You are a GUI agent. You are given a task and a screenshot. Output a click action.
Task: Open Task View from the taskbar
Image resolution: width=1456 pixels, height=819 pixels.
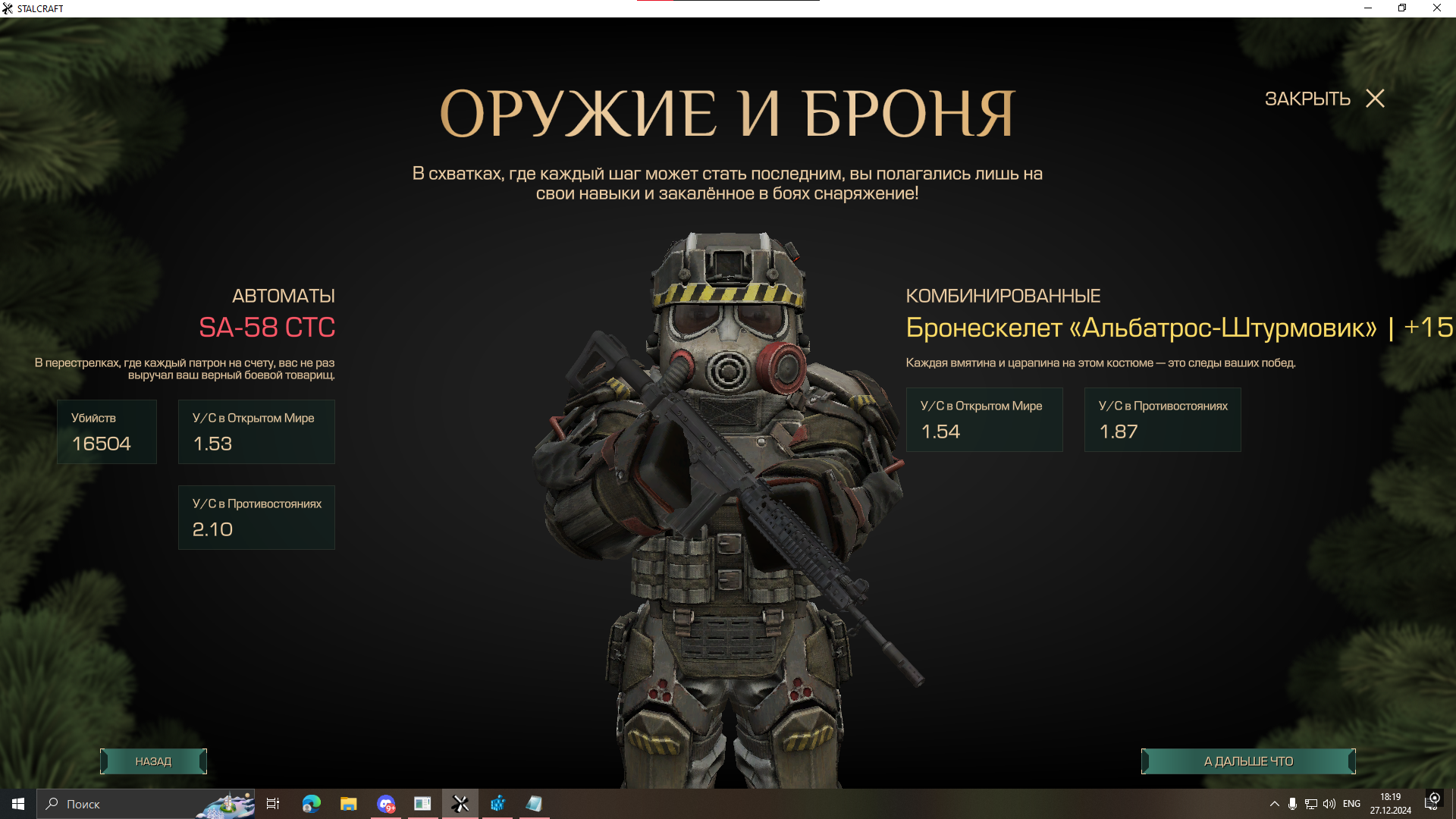point(273,804)
